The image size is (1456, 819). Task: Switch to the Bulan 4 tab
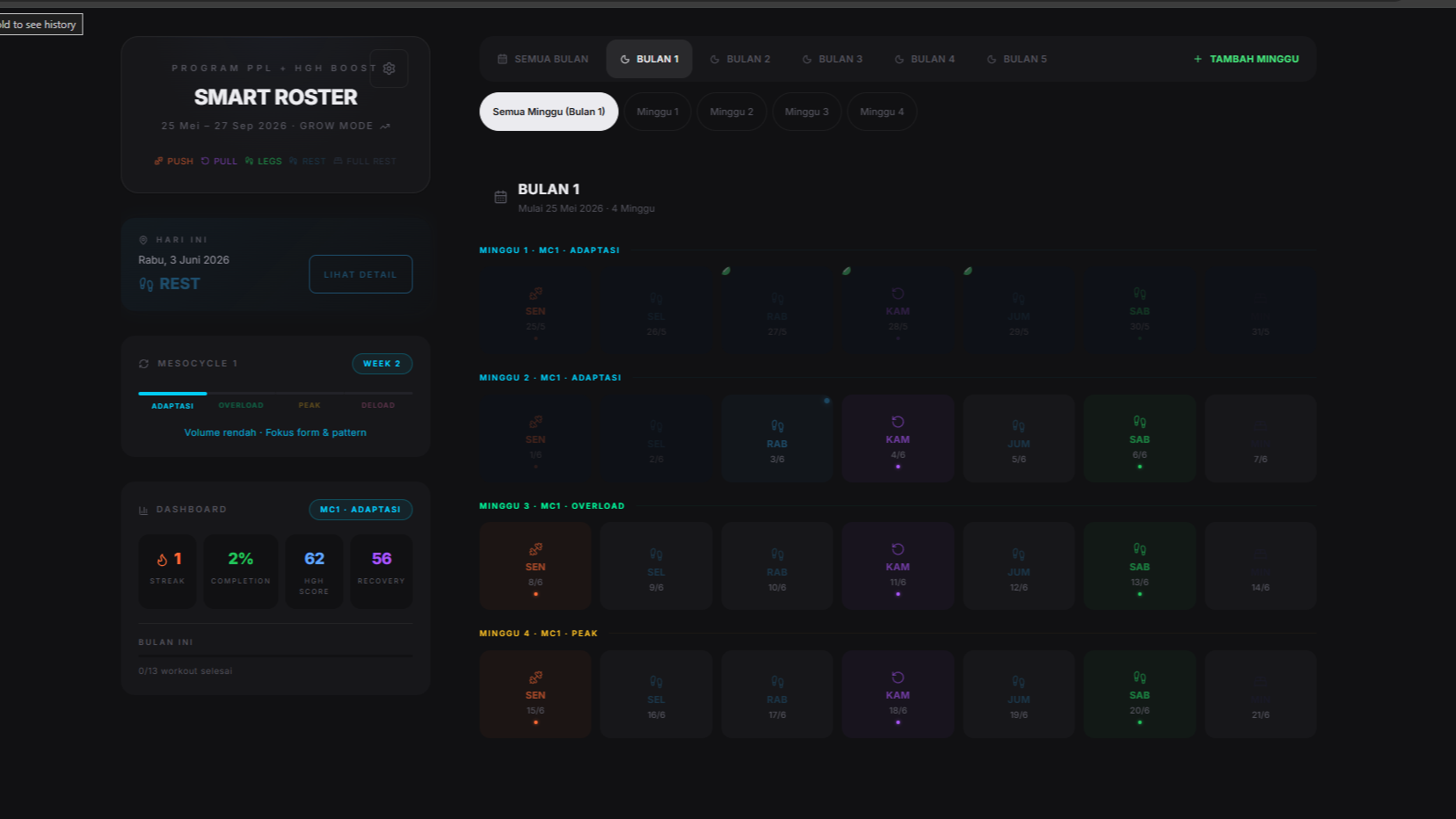[924, 59]
